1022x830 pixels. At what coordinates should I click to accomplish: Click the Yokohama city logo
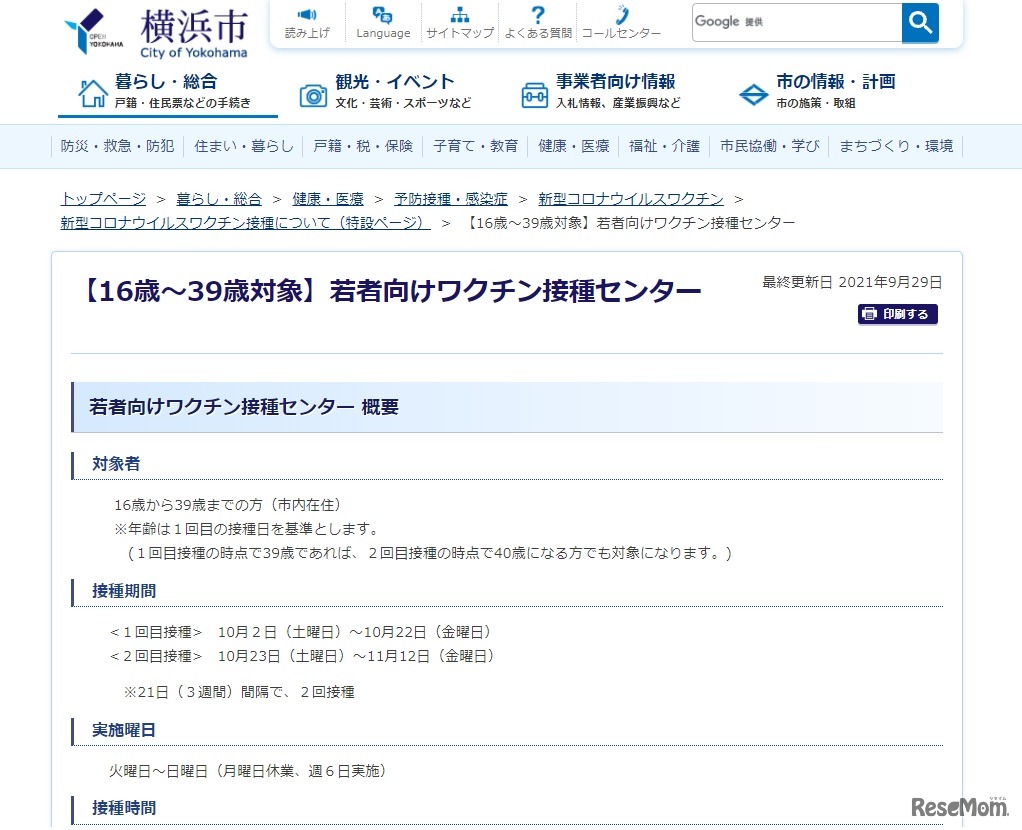(x=155, y=30)
